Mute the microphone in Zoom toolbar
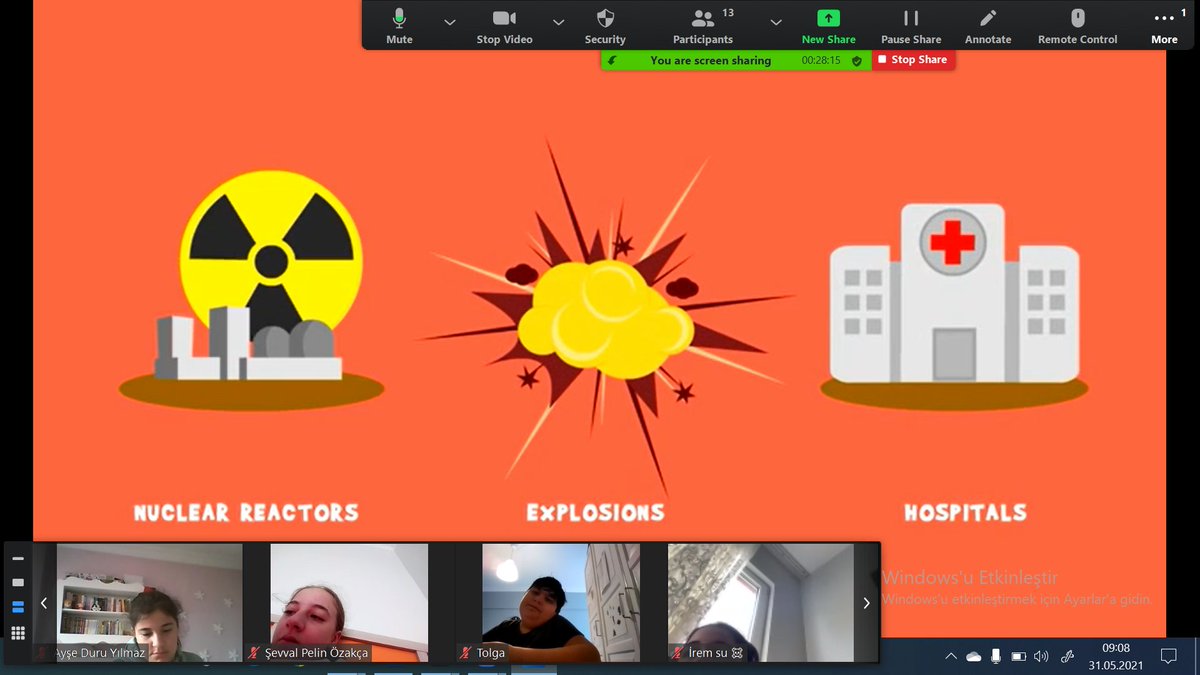 399,26
